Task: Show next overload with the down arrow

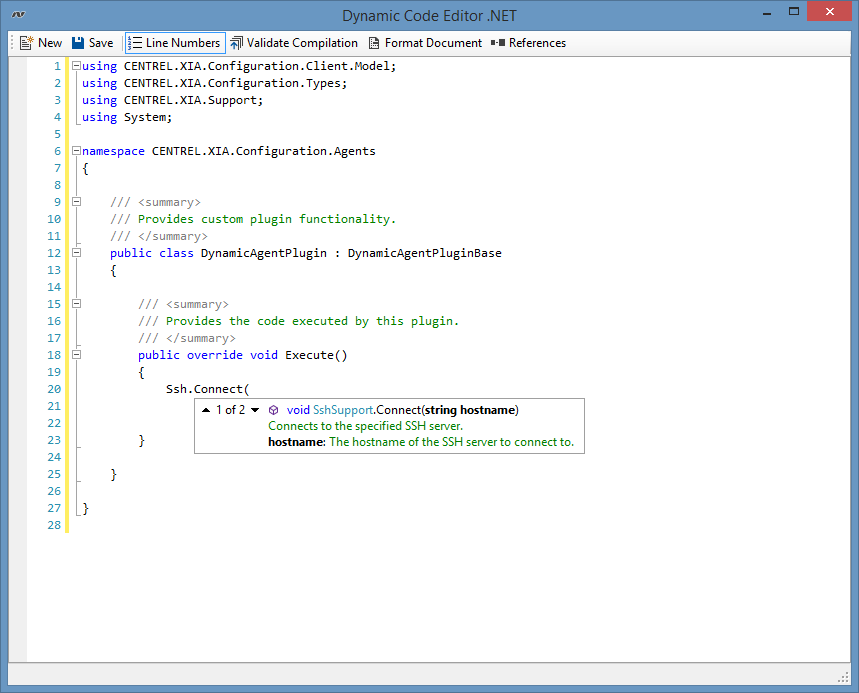Action: [x=255, y=410]
